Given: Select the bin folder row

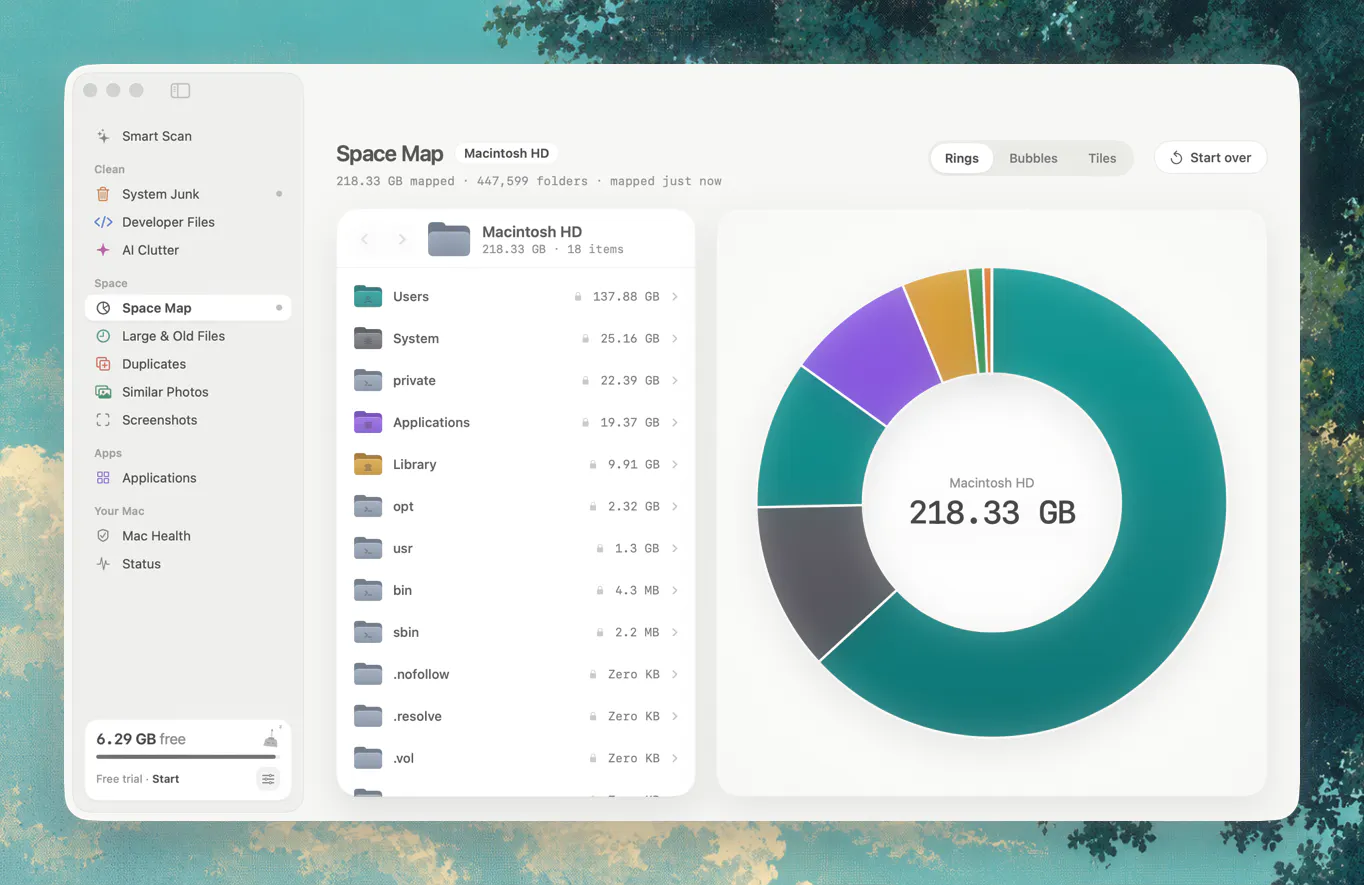Looking at the screenshot, I should coord(516,591).
